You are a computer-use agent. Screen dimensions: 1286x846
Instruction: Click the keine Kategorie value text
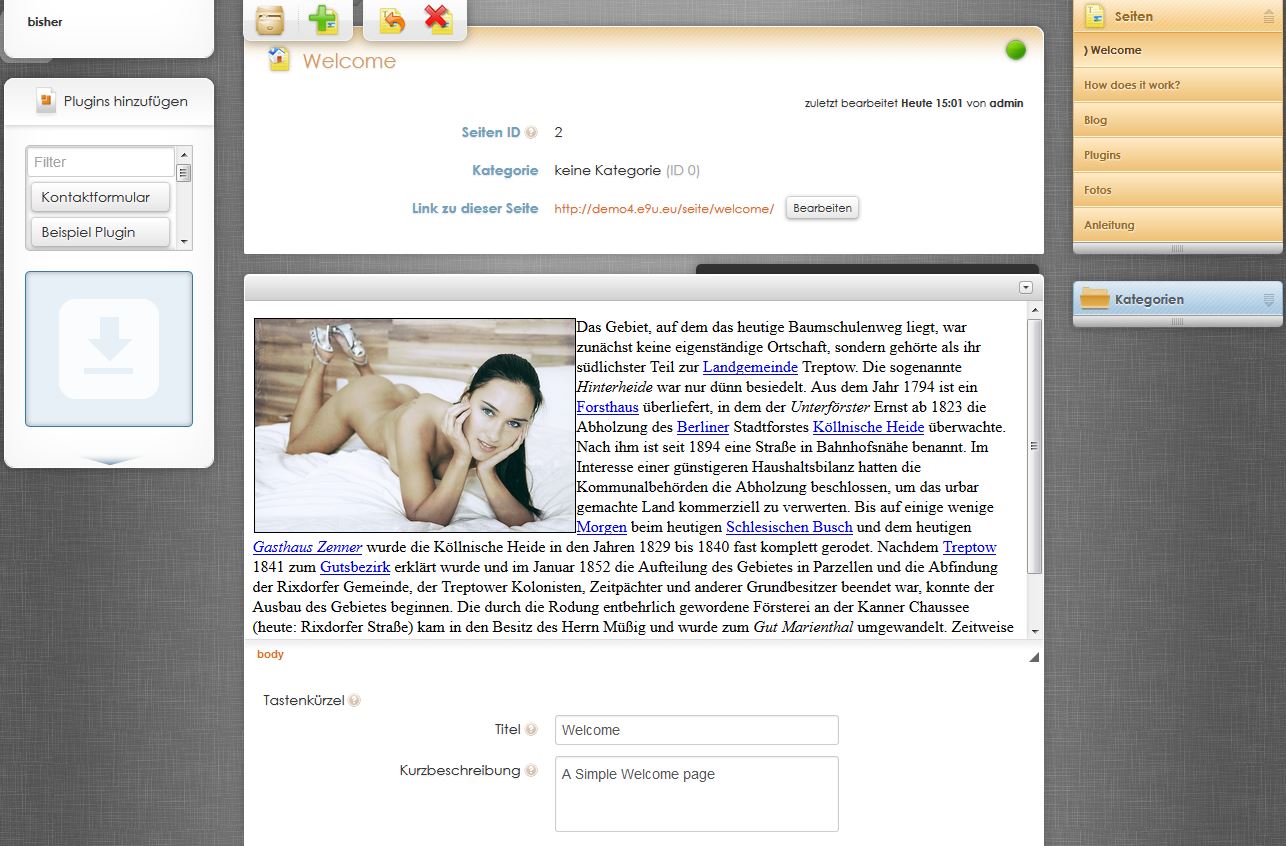click(x=607, y=171)
